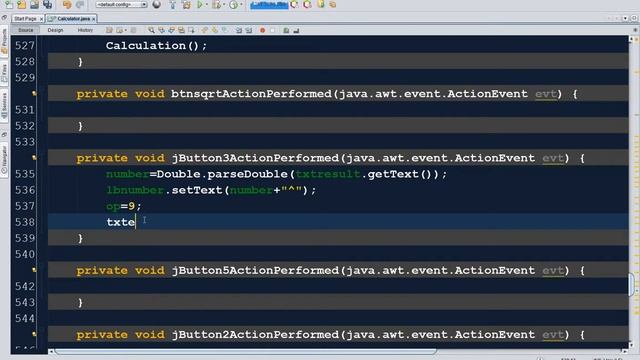Start macro recording with red circle
Viewport: 640px width, 360px height.
(262, 30)
